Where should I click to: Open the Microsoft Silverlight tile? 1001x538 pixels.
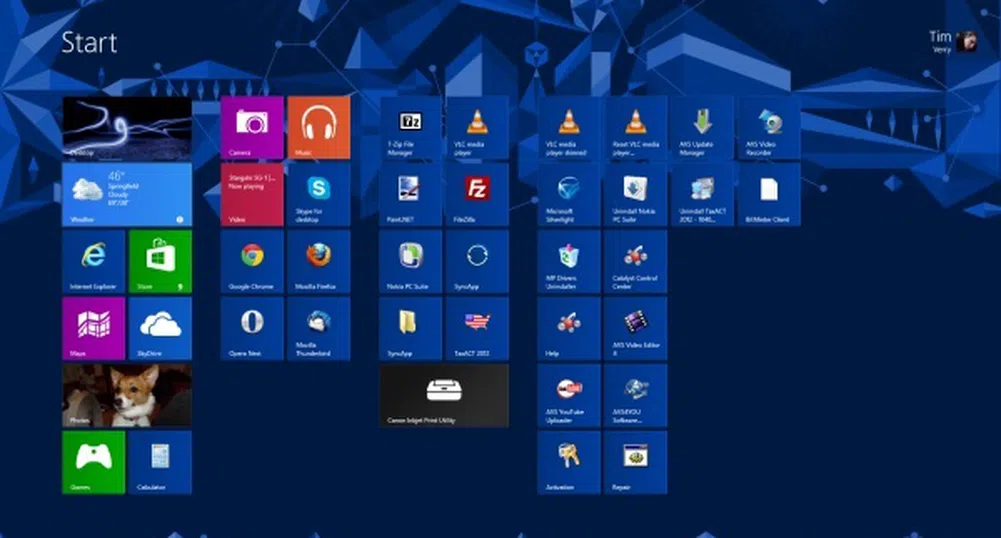point(569,195)
